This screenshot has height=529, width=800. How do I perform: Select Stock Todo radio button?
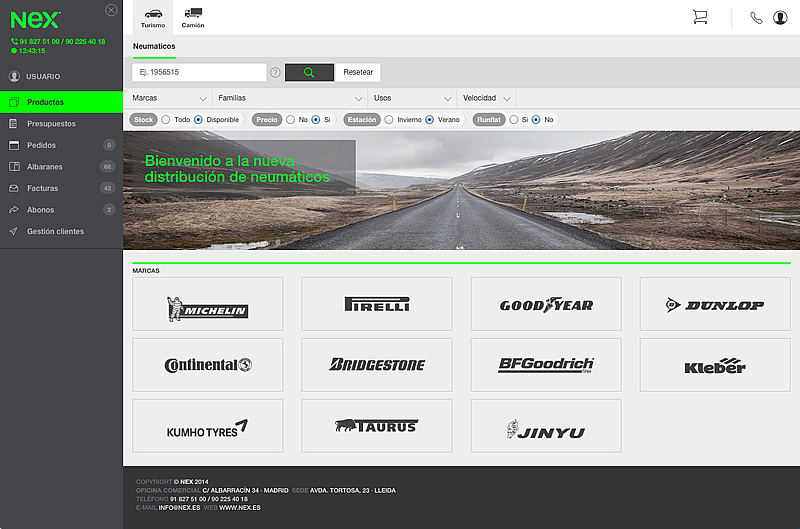point(166,120)
